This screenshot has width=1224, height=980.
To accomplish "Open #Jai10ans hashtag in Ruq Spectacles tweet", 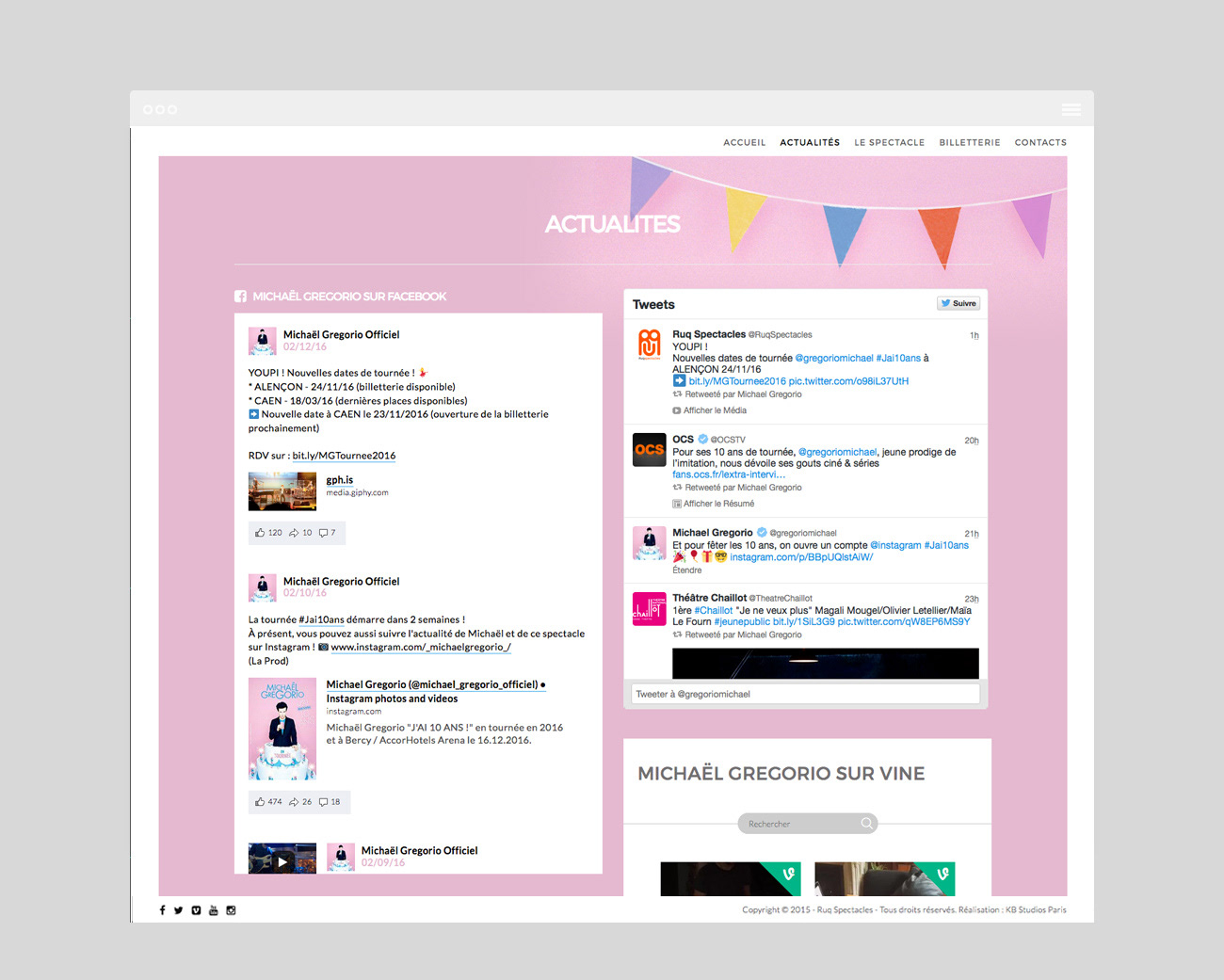I will pos(898,358).
